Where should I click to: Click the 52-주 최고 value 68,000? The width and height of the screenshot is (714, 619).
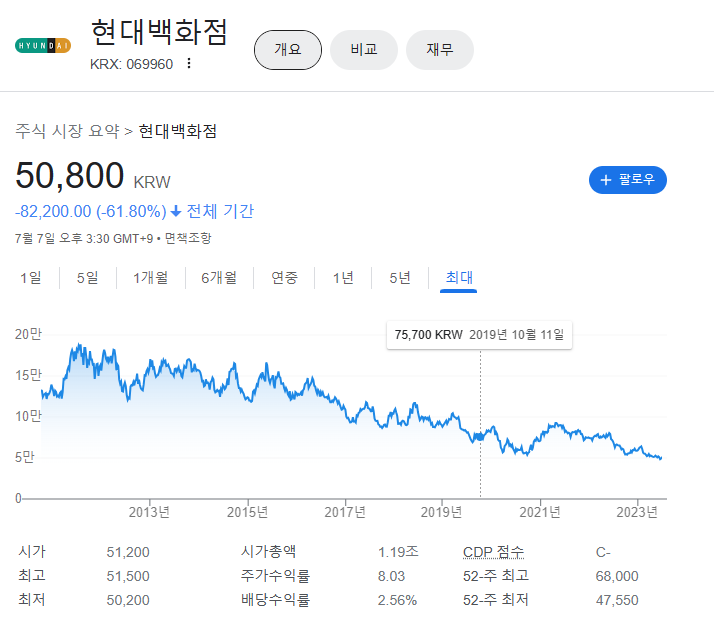tap(617, 576)
